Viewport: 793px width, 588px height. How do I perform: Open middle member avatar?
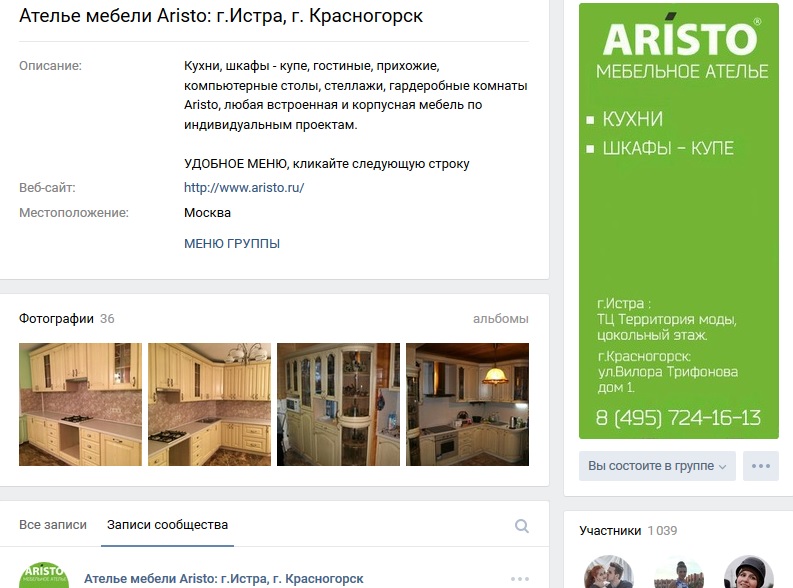679,572
